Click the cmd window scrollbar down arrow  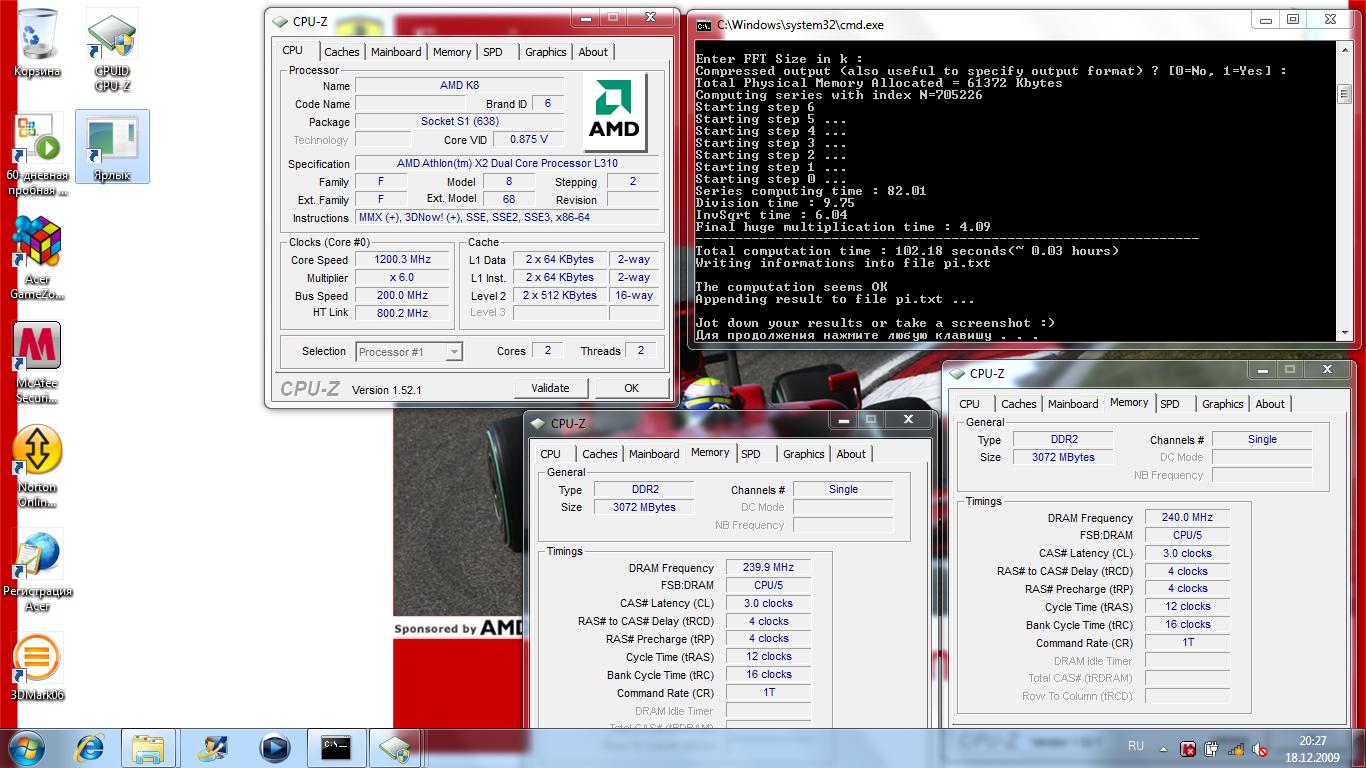point(1344,335)
